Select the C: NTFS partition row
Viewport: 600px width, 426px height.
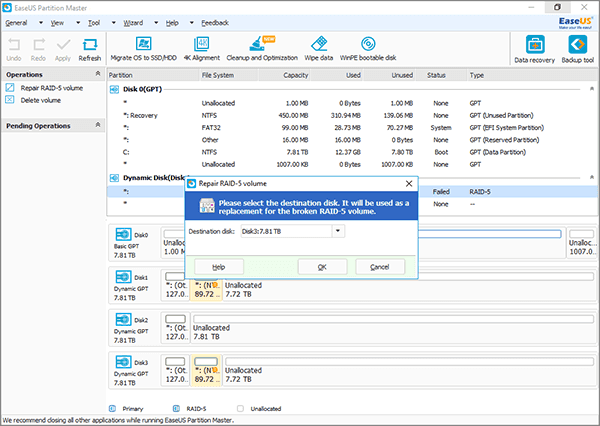[x=352, y=152]
